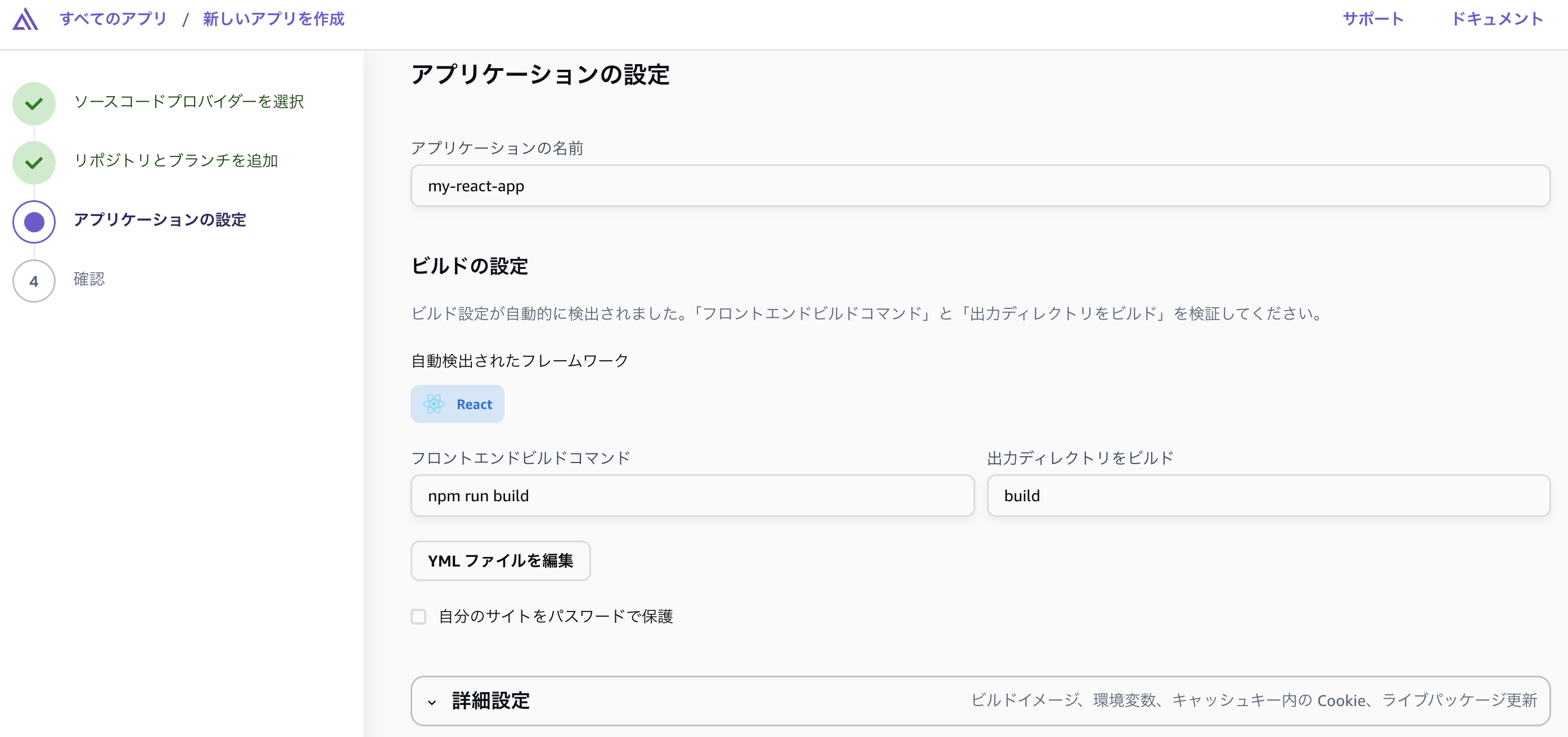
Task: Click the green checkmark for ソースコードプロバイダーを選択
Action: (x=34, y=104)
